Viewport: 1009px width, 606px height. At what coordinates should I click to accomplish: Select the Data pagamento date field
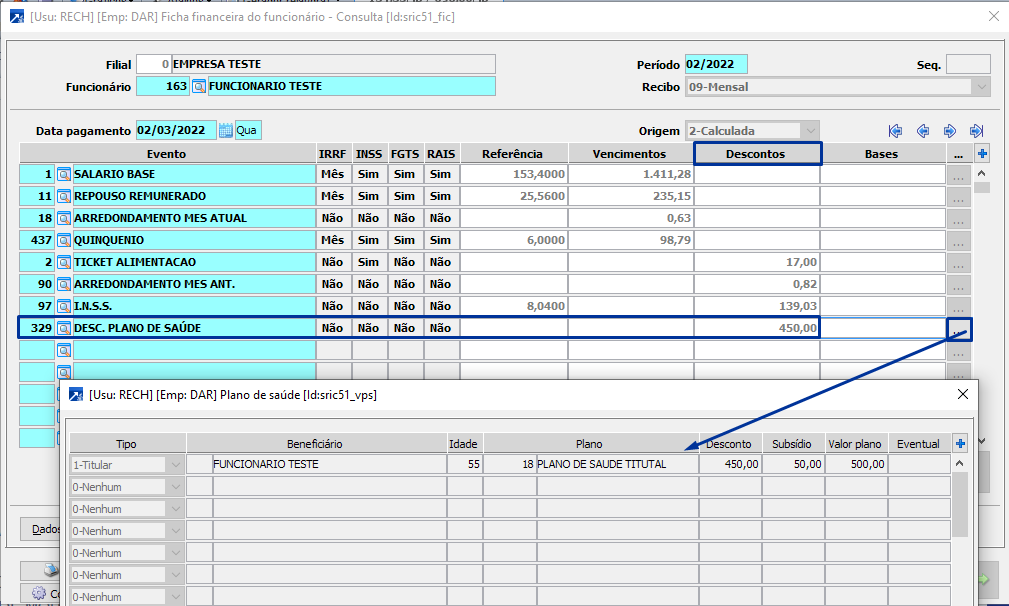tap(175, 131)
